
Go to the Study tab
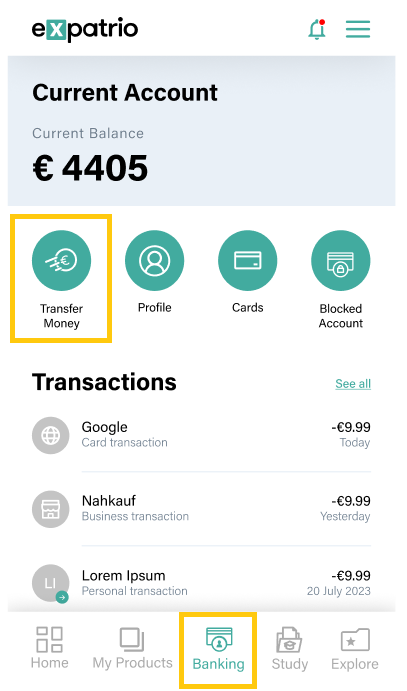pyautogui.click(x=289, y=649)
